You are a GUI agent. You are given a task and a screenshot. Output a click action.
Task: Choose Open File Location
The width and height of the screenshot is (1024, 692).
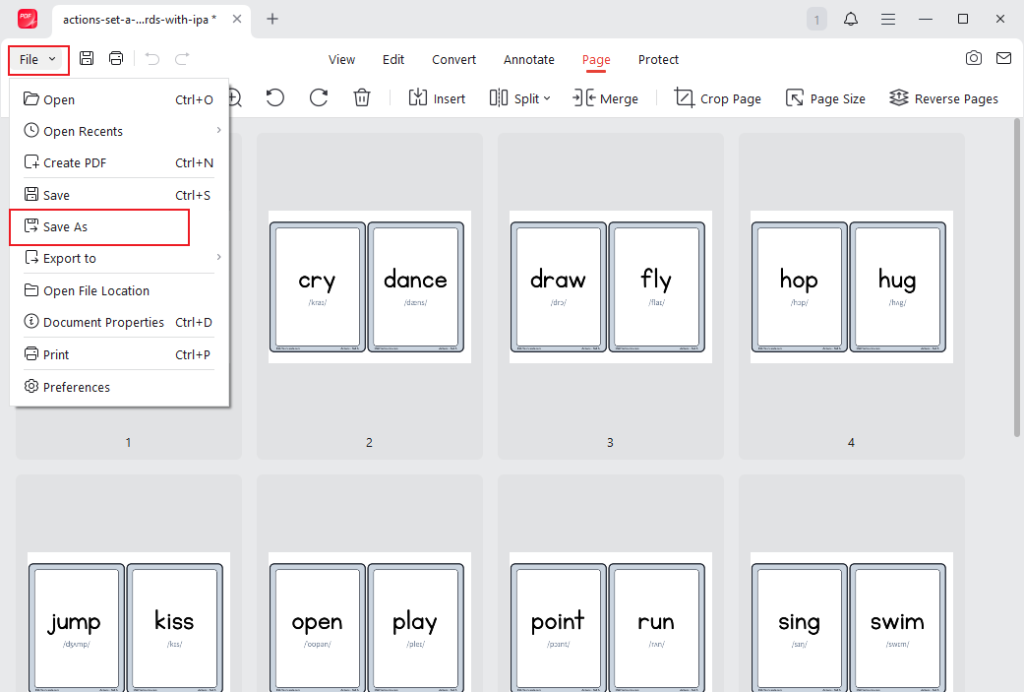119,291
